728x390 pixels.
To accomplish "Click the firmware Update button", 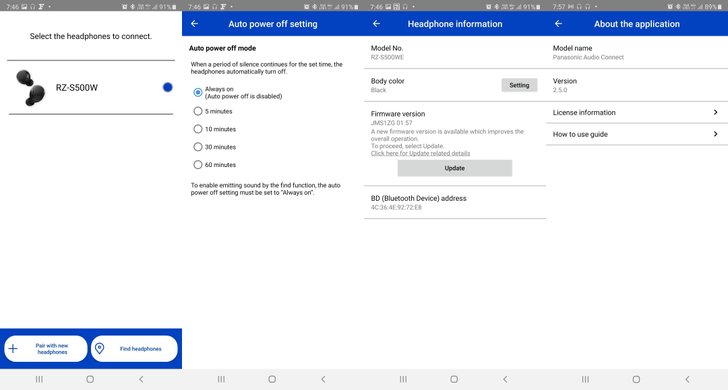I will [x=455, y=168].
